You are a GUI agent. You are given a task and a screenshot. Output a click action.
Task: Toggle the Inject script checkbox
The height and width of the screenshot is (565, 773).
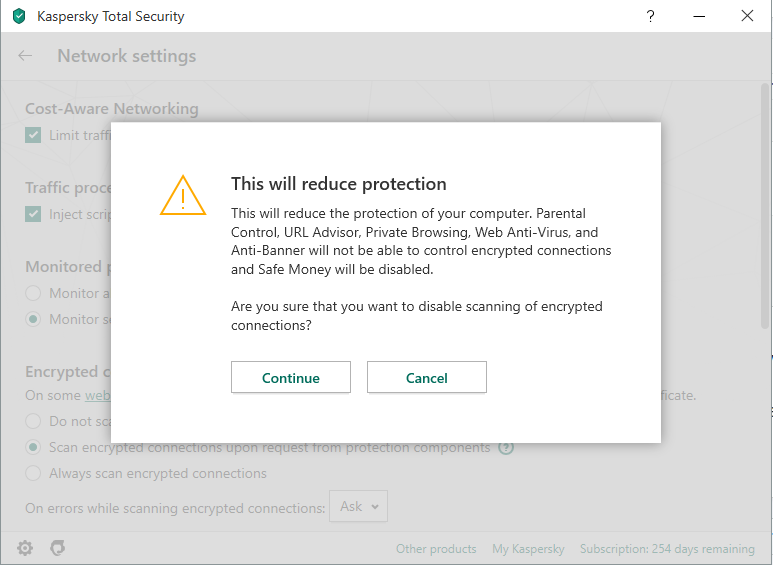tap(34, 214)
